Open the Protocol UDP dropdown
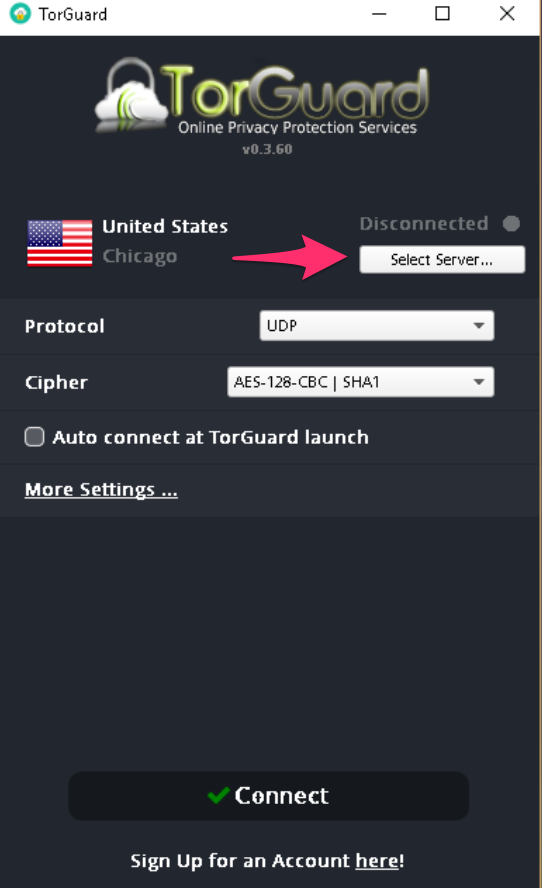Screen dimensions: 542x888 [x=377, y=326]
